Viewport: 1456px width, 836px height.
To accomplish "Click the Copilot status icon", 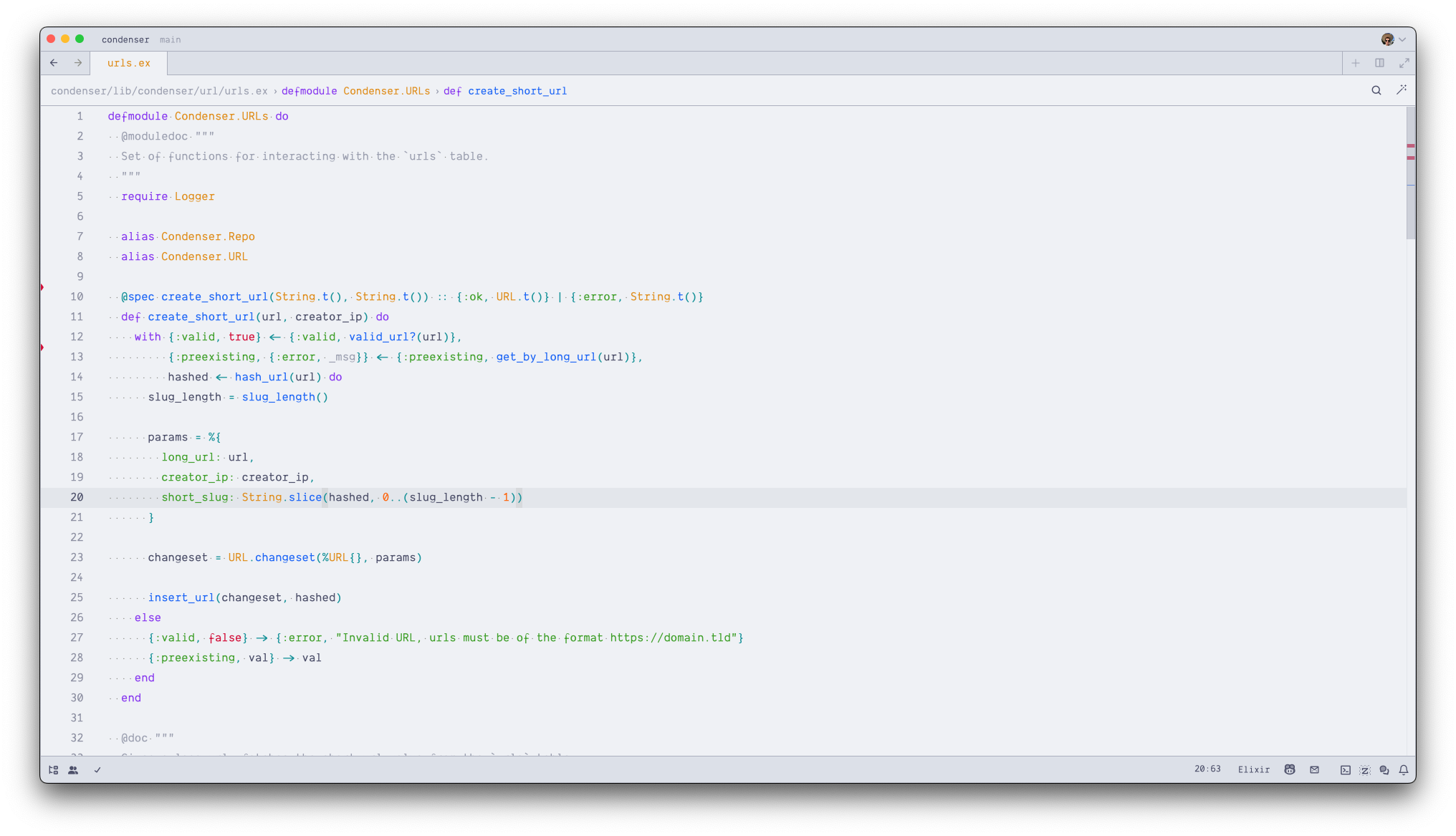I will tap(1290, 769).
